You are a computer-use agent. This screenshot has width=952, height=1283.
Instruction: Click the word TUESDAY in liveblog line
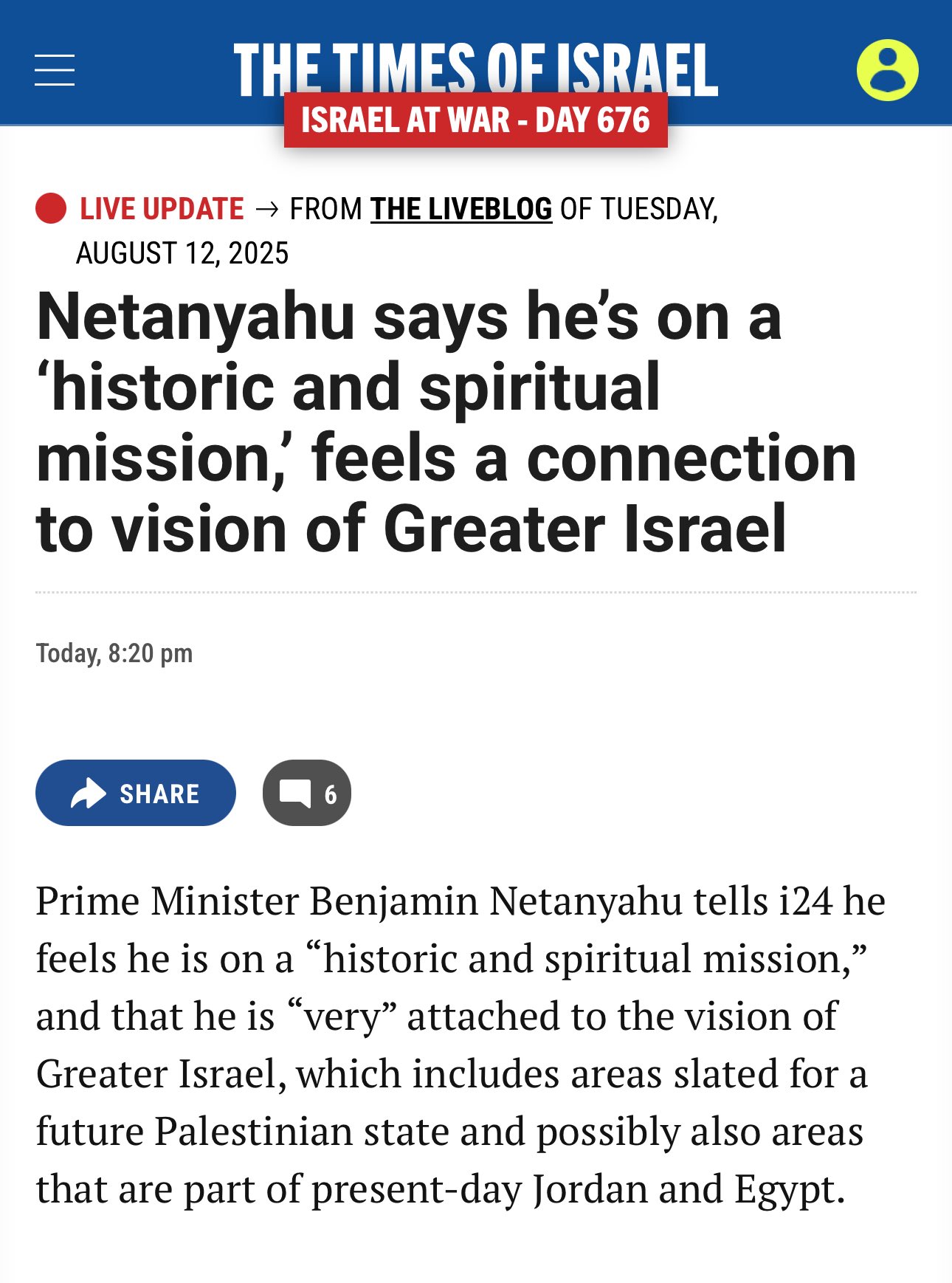(658, 209)
